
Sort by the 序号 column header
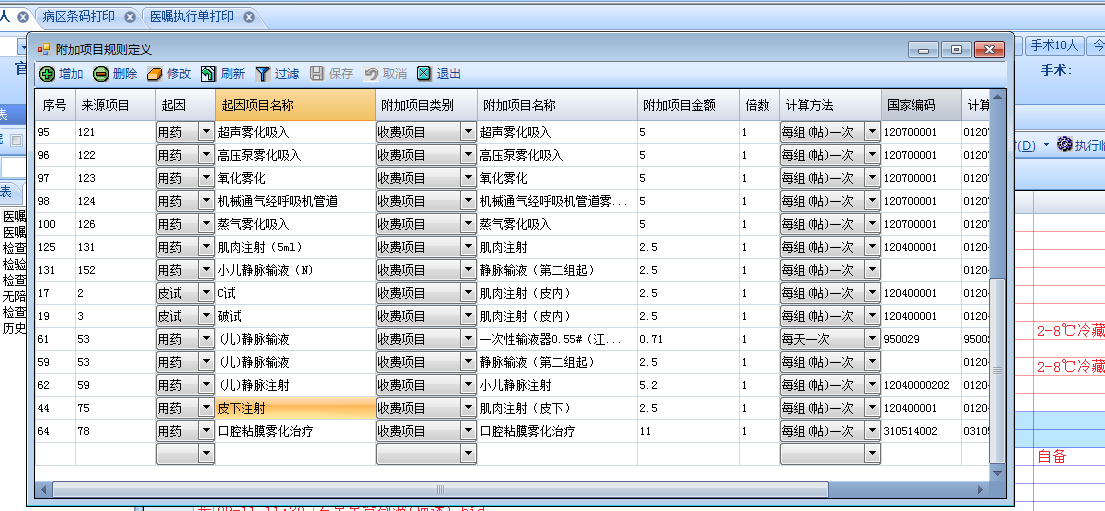[55, 105]
